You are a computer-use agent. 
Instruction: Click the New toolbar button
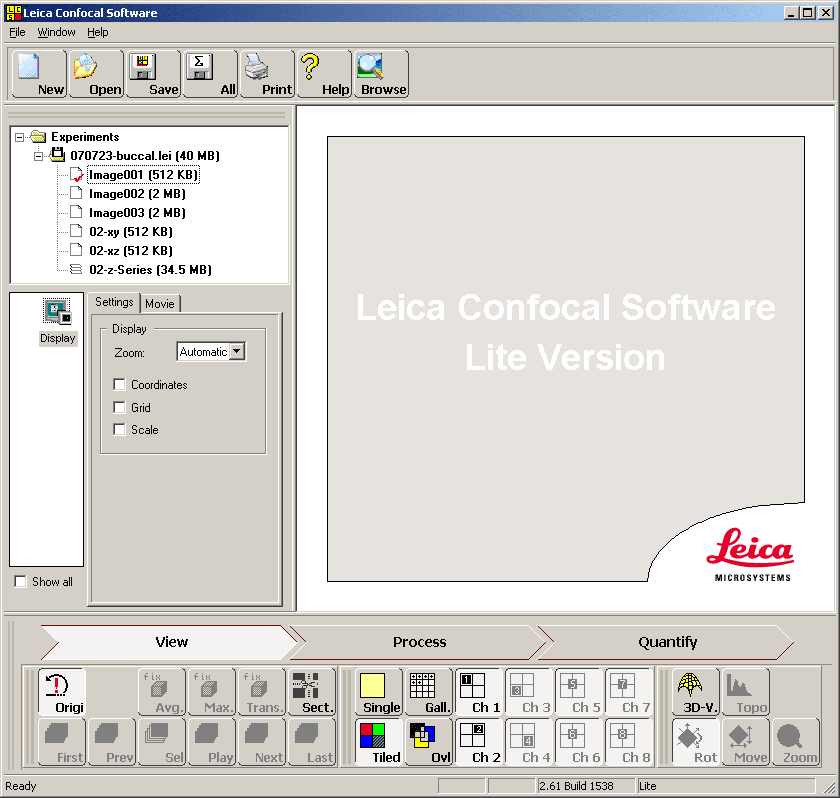pos(40,74)
